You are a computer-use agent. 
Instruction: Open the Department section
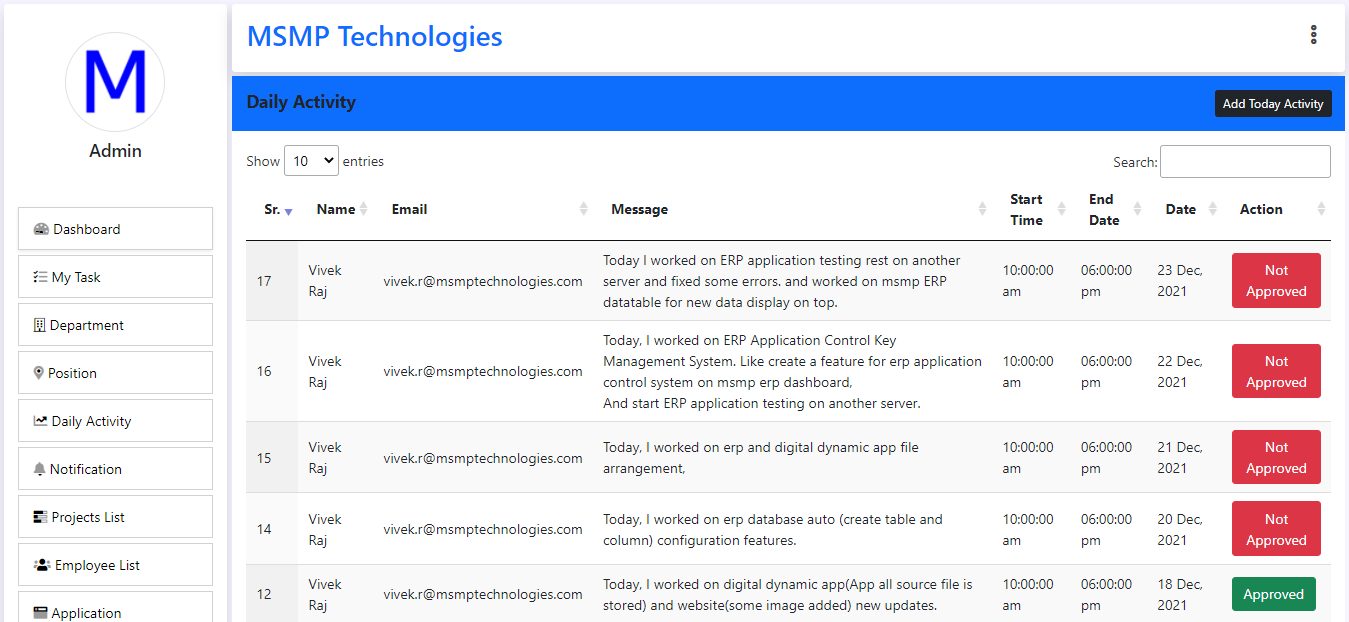pos(115,325)
